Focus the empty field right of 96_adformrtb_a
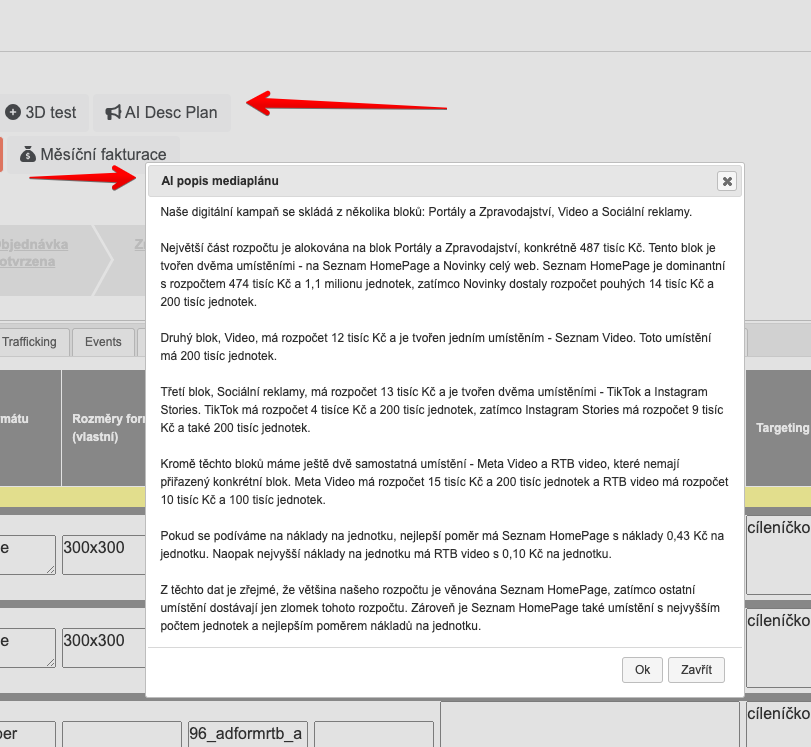 click(x=373, y=734)
